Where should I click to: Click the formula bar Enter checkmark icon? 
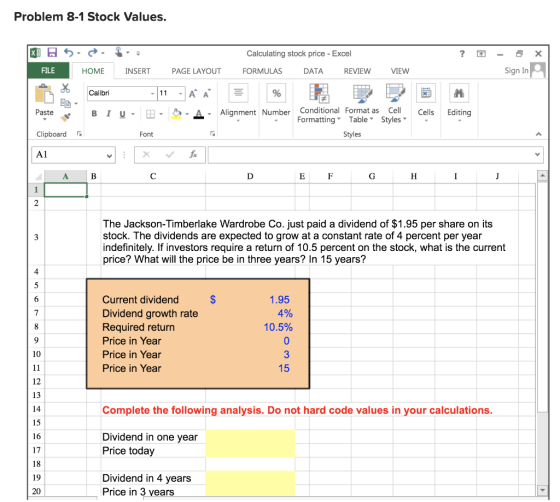tap(170, 155)
